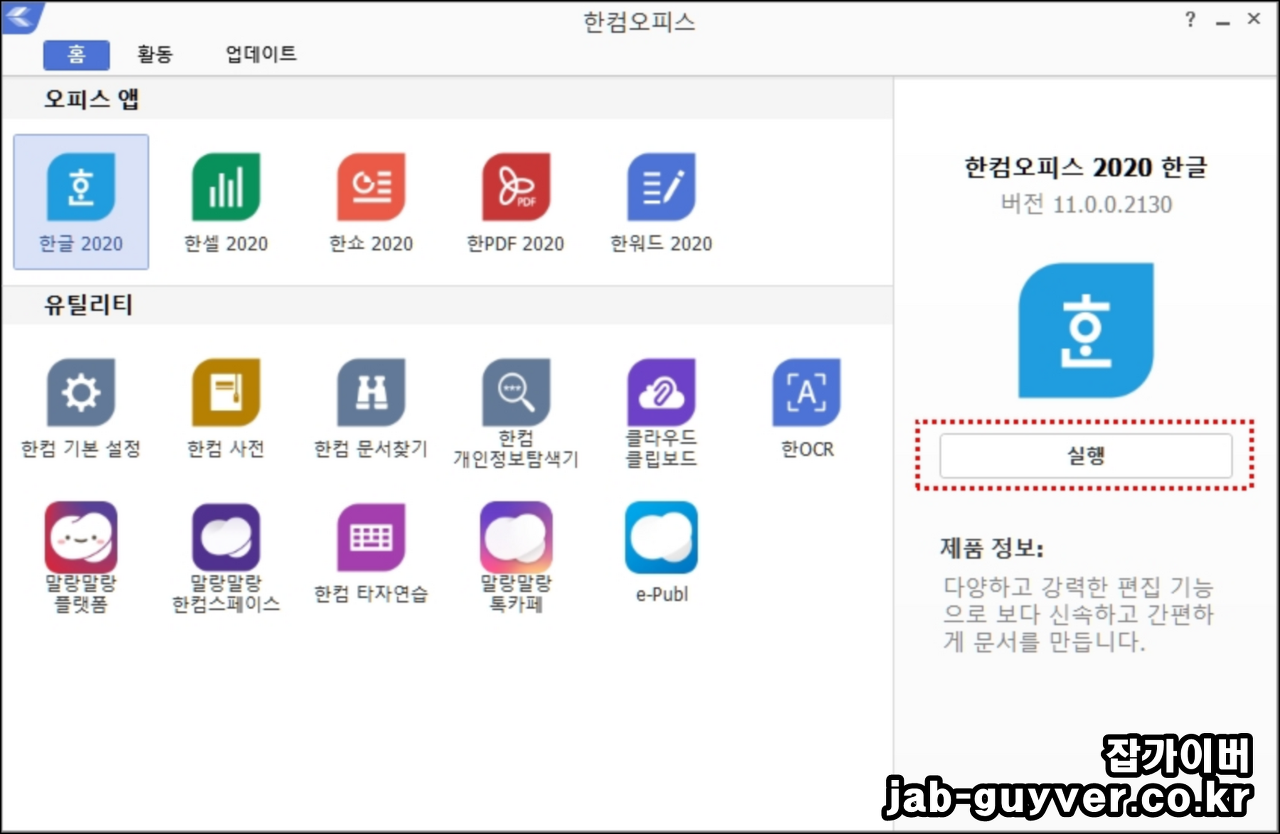Click the help question mark icon
The image size is (1280, 834).
[1190, 19]
